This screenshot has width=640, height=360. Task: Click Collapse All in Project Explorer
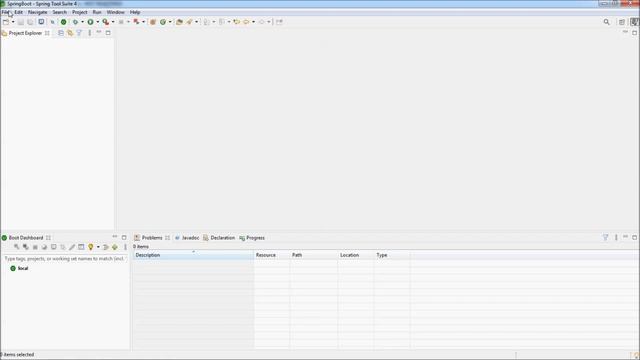61,33
